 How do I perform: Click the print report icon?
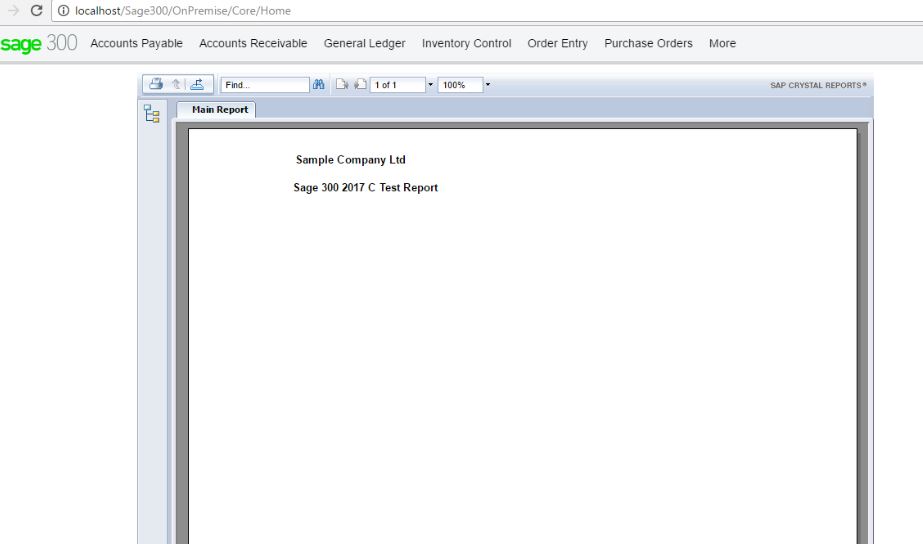156,84
